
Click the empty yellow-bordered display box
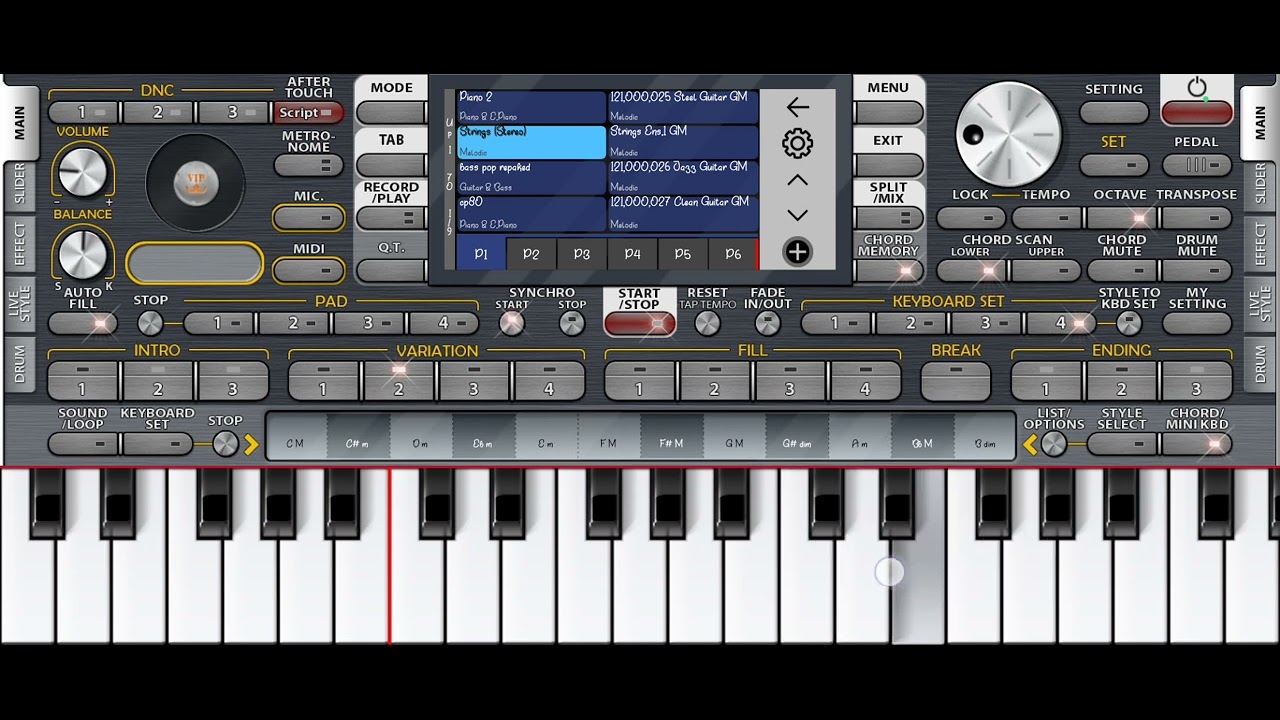point(195,264)
